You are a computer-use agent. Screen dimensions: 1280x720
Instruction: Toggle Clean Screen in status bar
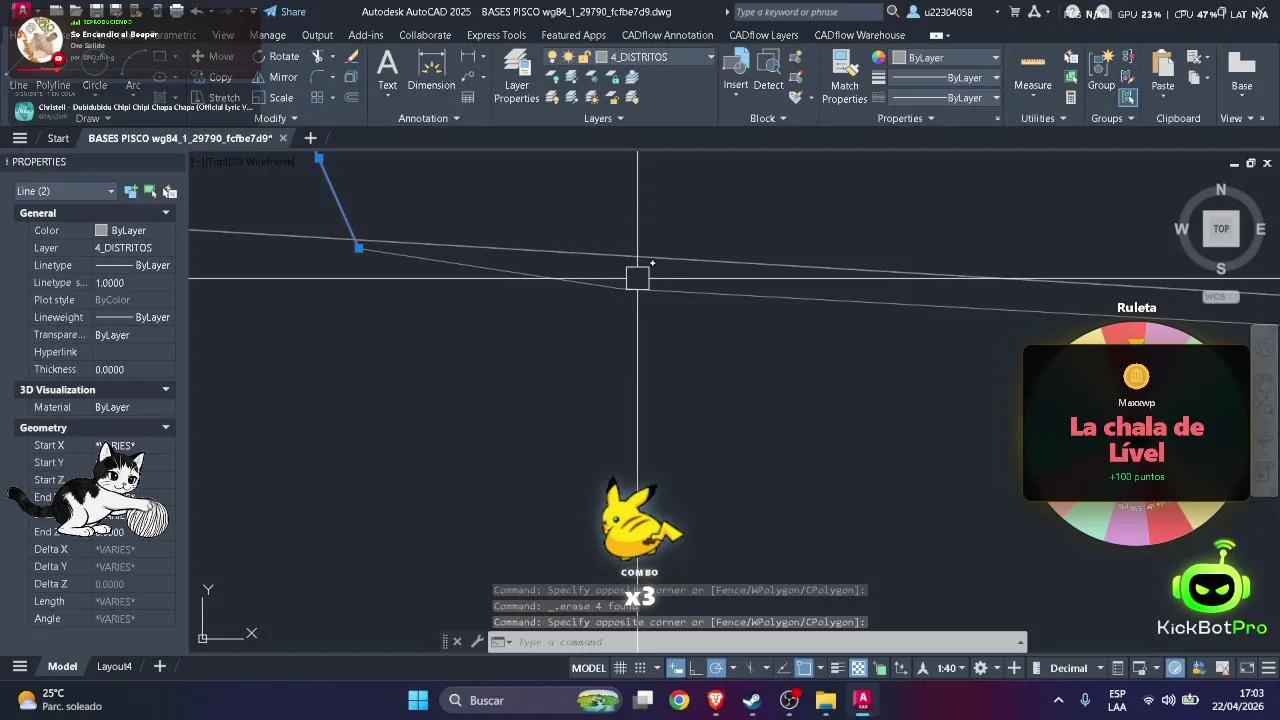tap(1248, 668)
